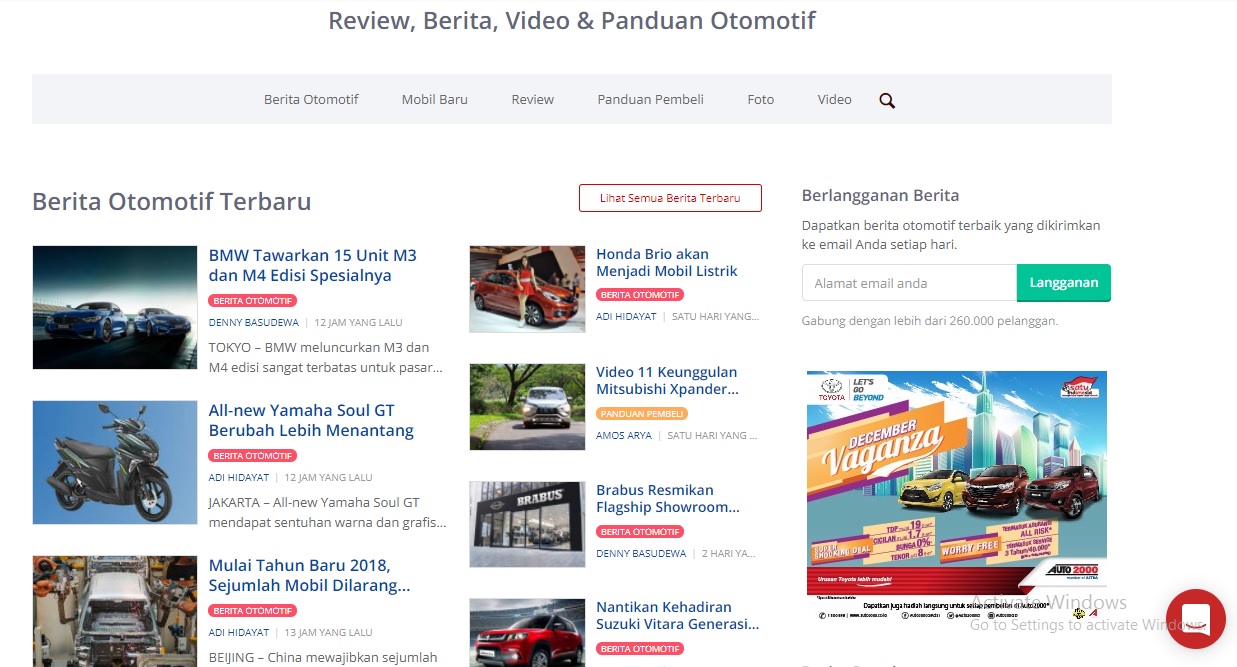Click '13 JAM YANG LALU' timestamp
This screenshot has width=1237, height=667.
pyautogui.click(x=328, y=633)
